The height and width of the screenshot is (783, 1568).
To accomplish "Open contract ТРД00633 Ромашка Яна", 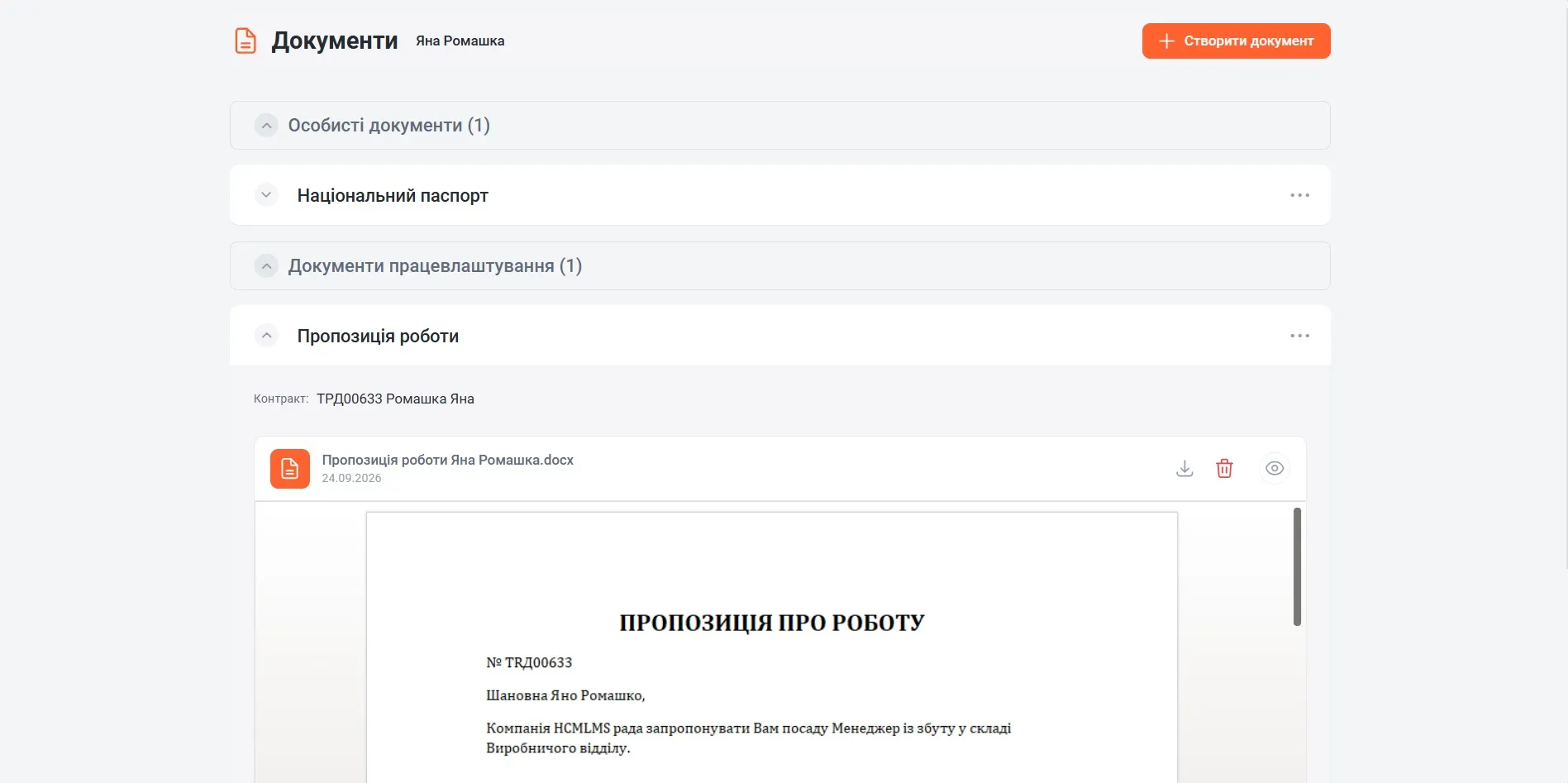I will (x=395, y=399).
